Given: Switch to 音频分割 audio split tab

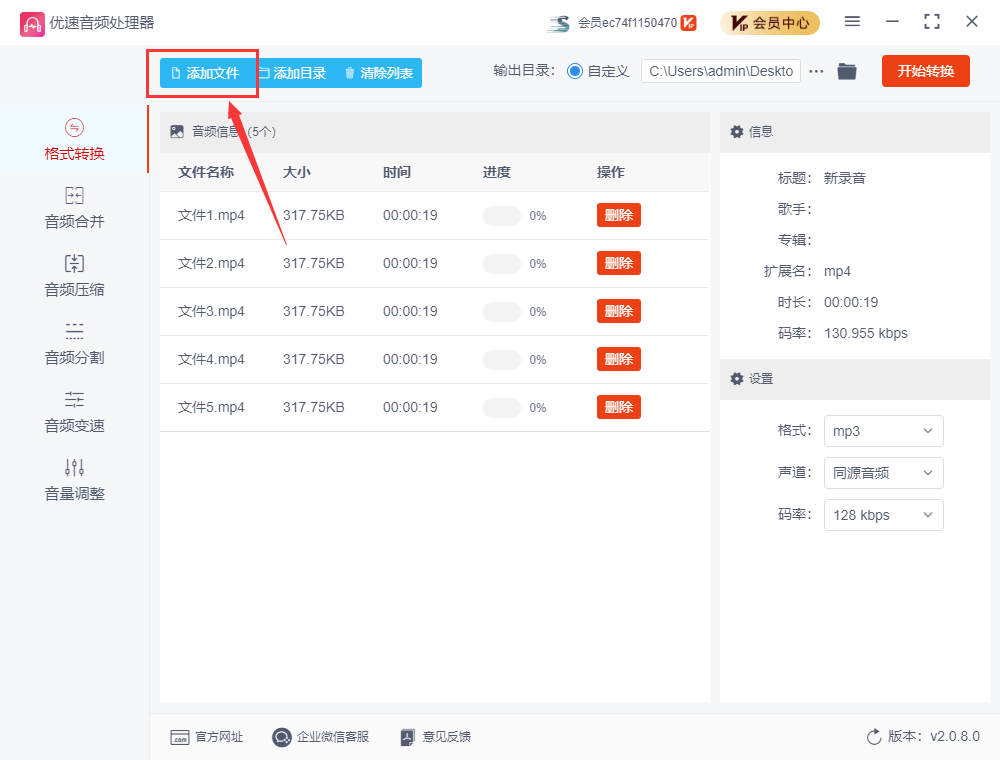Looking at the screenshot, I should pyautogui.click(x=74, y=344).
